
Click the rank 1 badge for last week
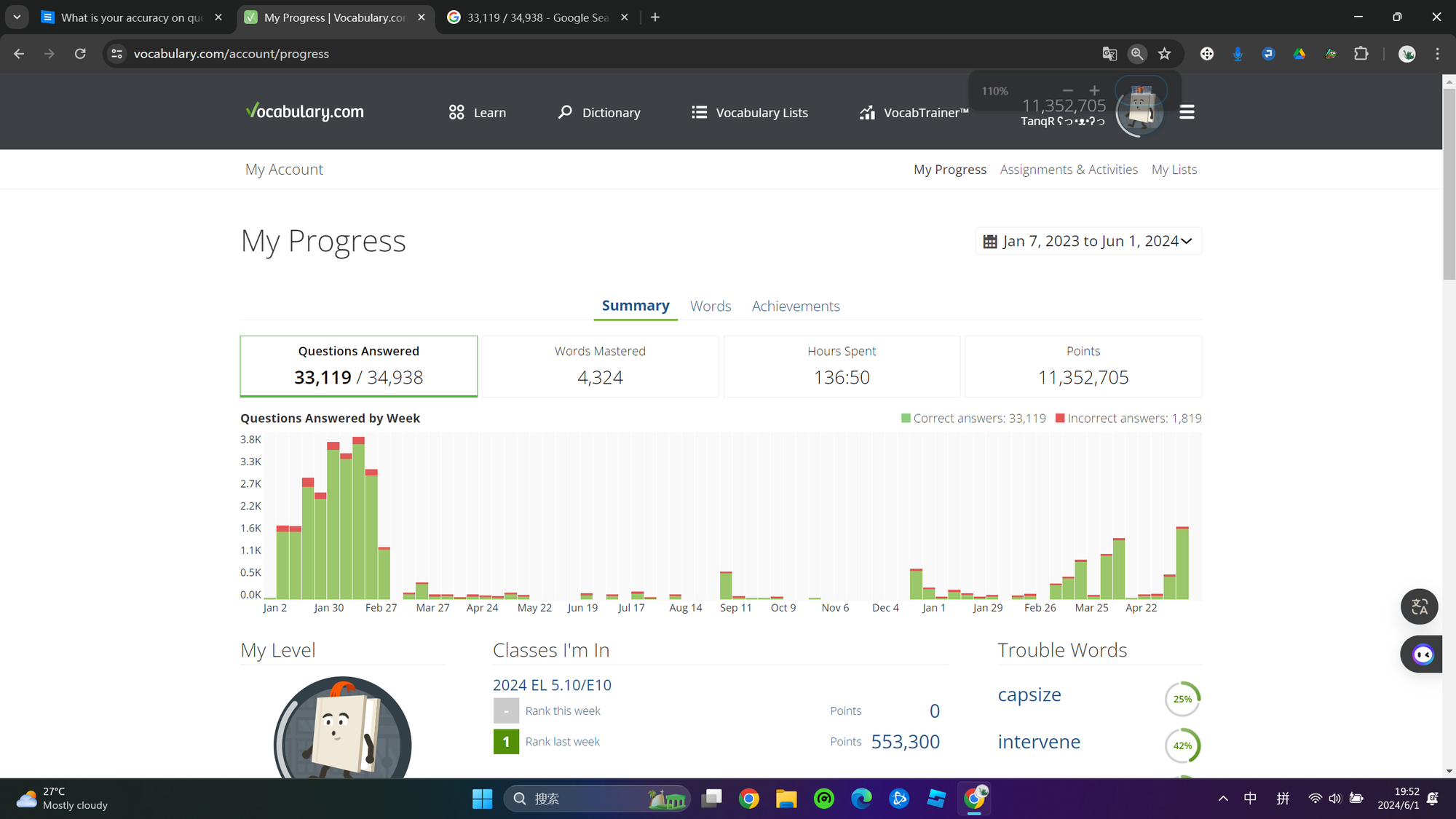(x=506, y=741)
